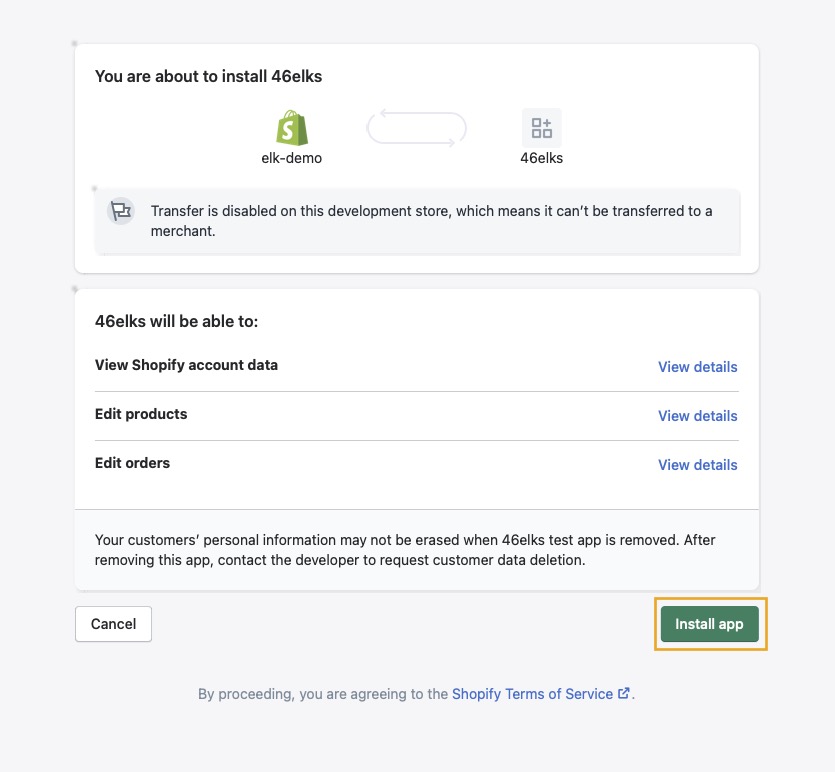Select the "Edit products" permission text
Viewport: 835px width, 772px height.
point(141,414)
